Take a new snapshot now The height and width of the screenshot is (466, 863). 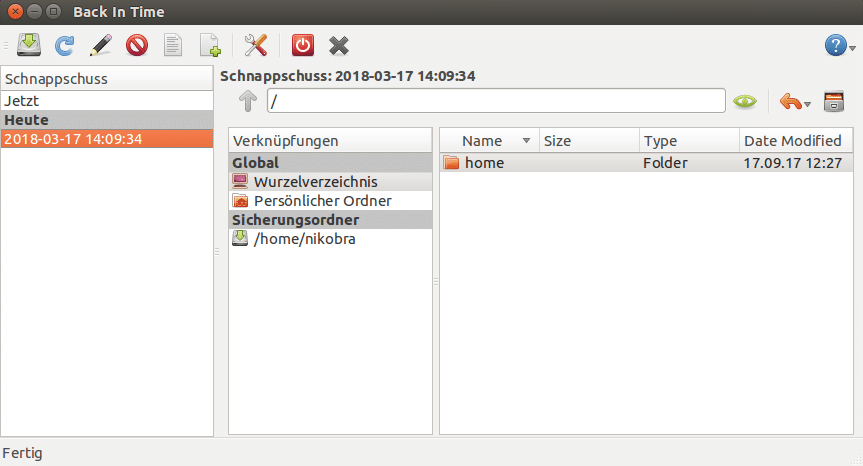[29, 45]
